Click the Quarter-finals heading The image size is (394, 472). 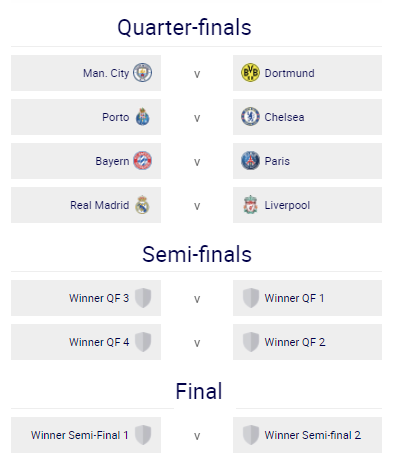(x=184, y=27)
